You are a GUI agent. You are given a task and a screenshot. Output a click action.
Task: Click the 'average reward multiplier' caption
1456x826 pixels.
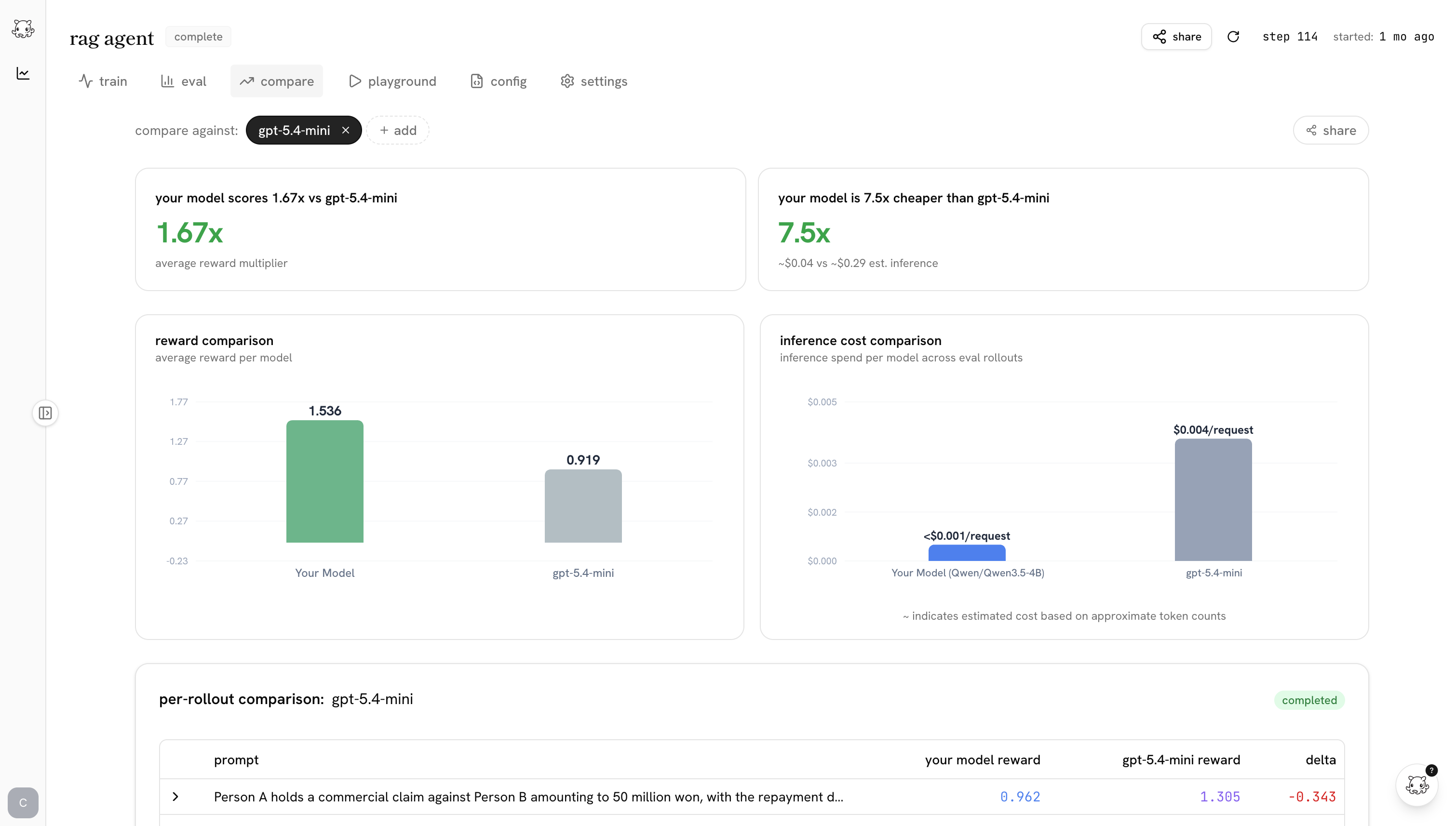pyautogui.click(x=221, y=263)
